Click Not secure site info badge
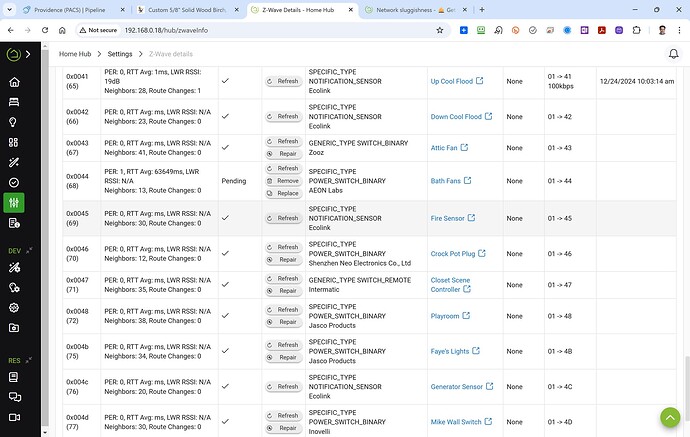The height and width of the screenshot is (437, 690). (98, 30)
